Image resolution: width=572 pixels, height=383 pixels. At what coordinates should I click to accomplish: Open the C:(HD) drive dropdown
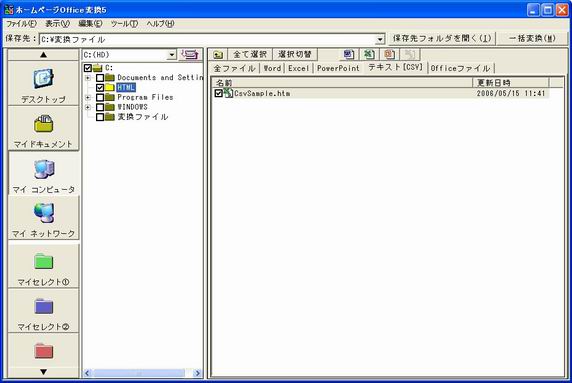point(171,55)
